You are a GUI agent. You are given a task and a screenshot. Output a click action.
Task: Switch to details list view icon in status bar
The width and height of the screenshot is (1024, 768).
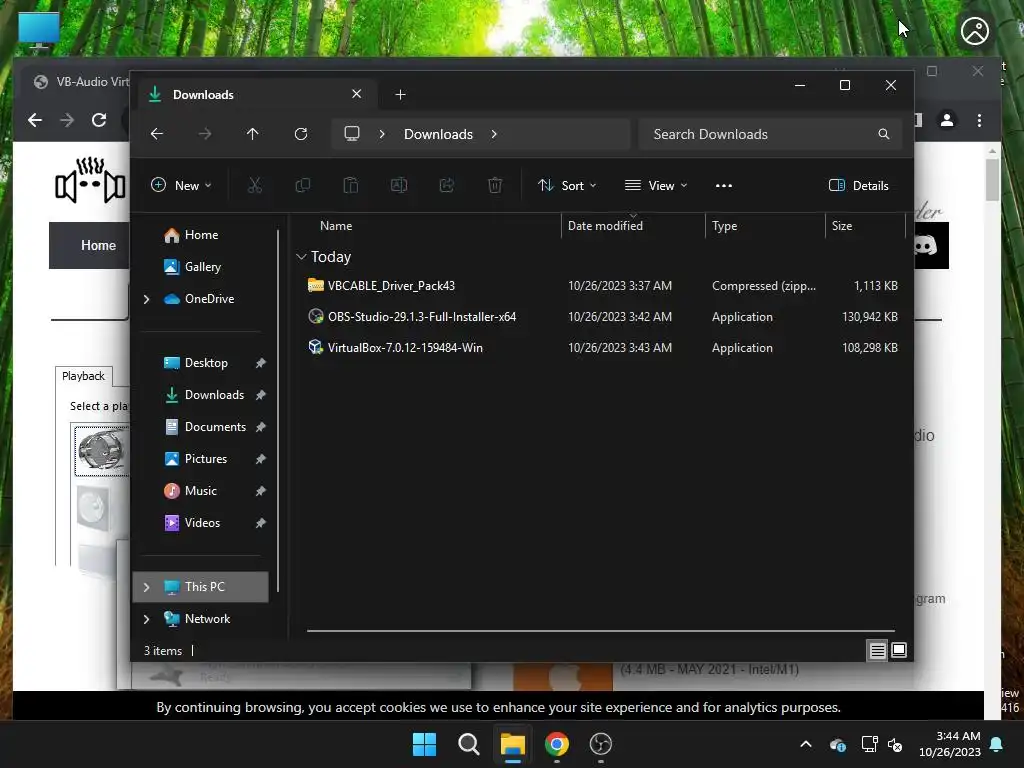point(877,650)
